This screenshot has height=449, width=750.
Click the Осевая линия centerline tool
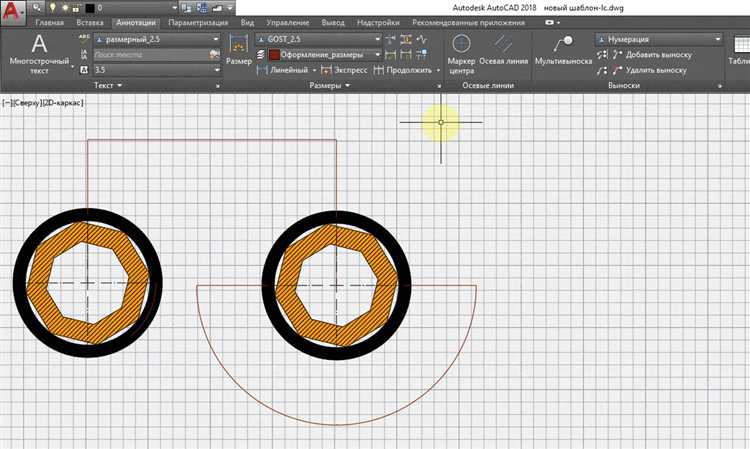pos(503,50)
